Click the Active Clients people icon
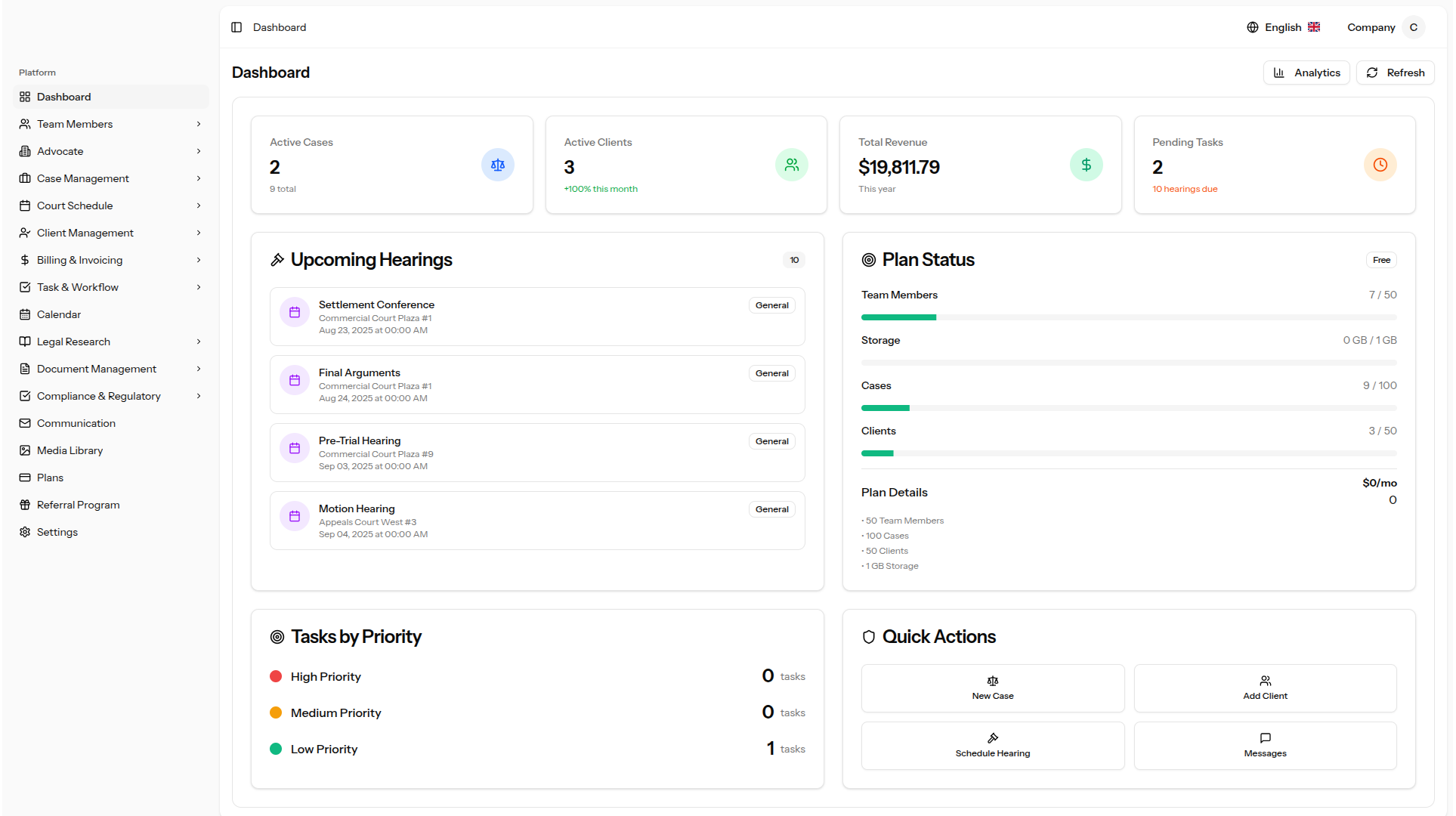 [791, 165]
